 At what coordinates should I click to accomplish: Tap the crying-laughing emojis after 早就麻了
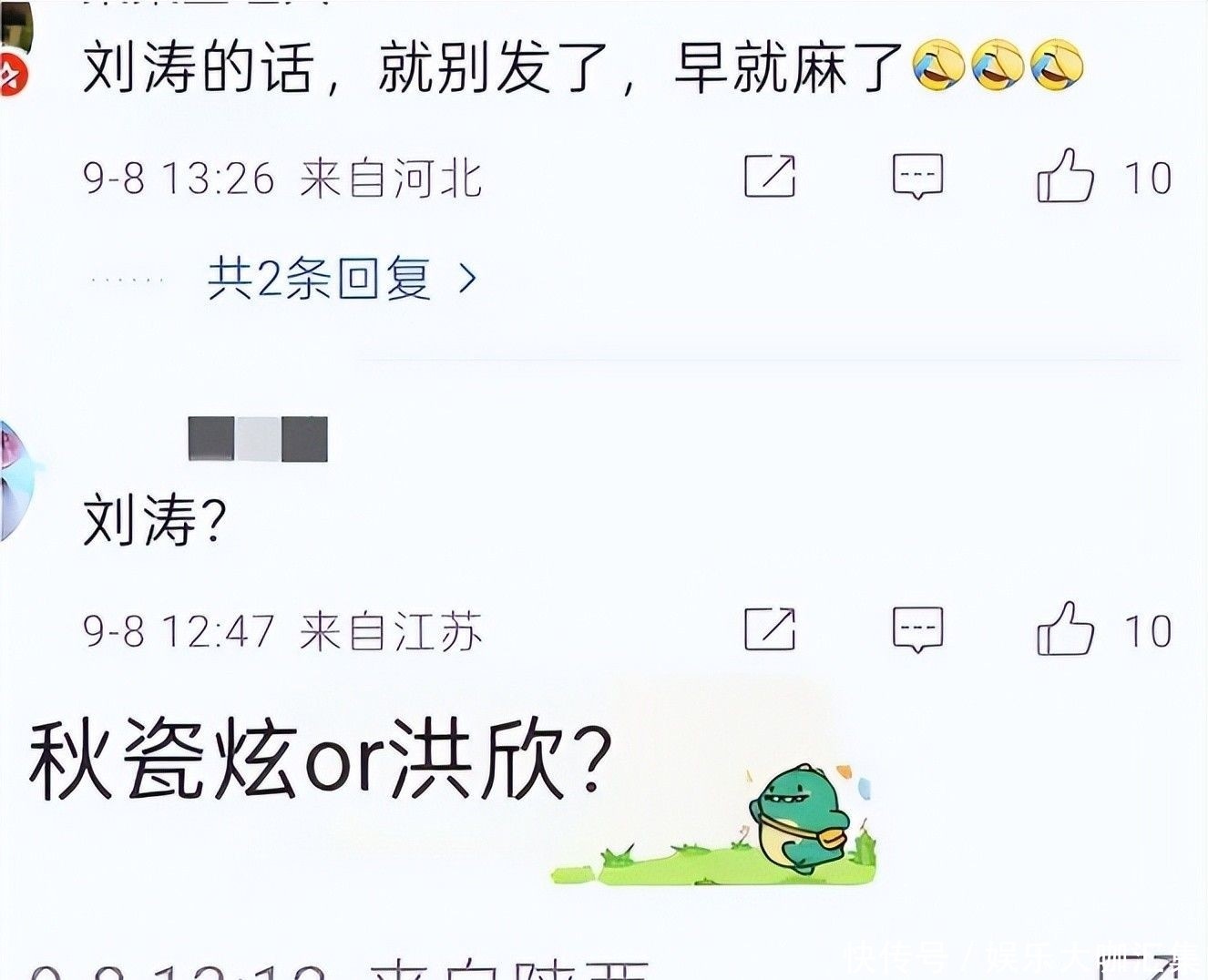[x=998, y=66]
